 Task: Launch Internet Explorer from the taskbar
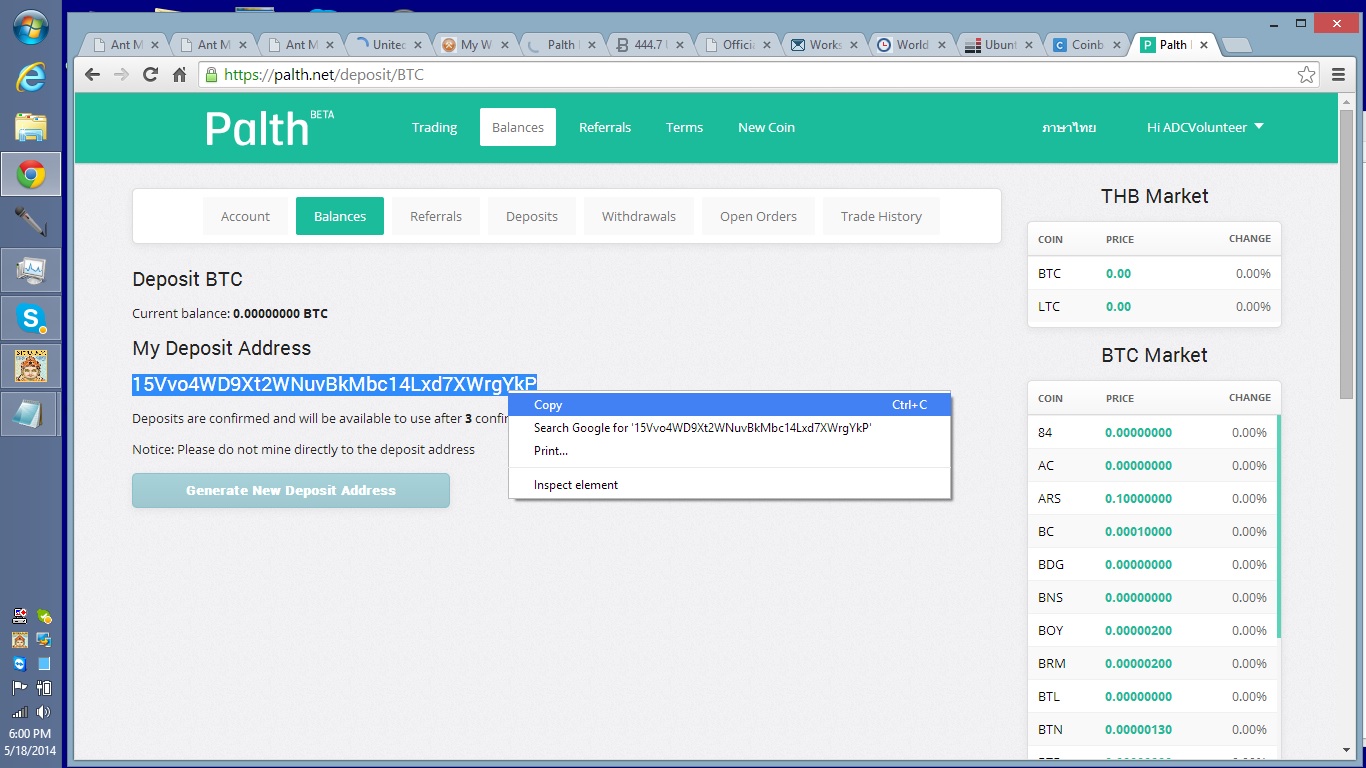[31, 78]
